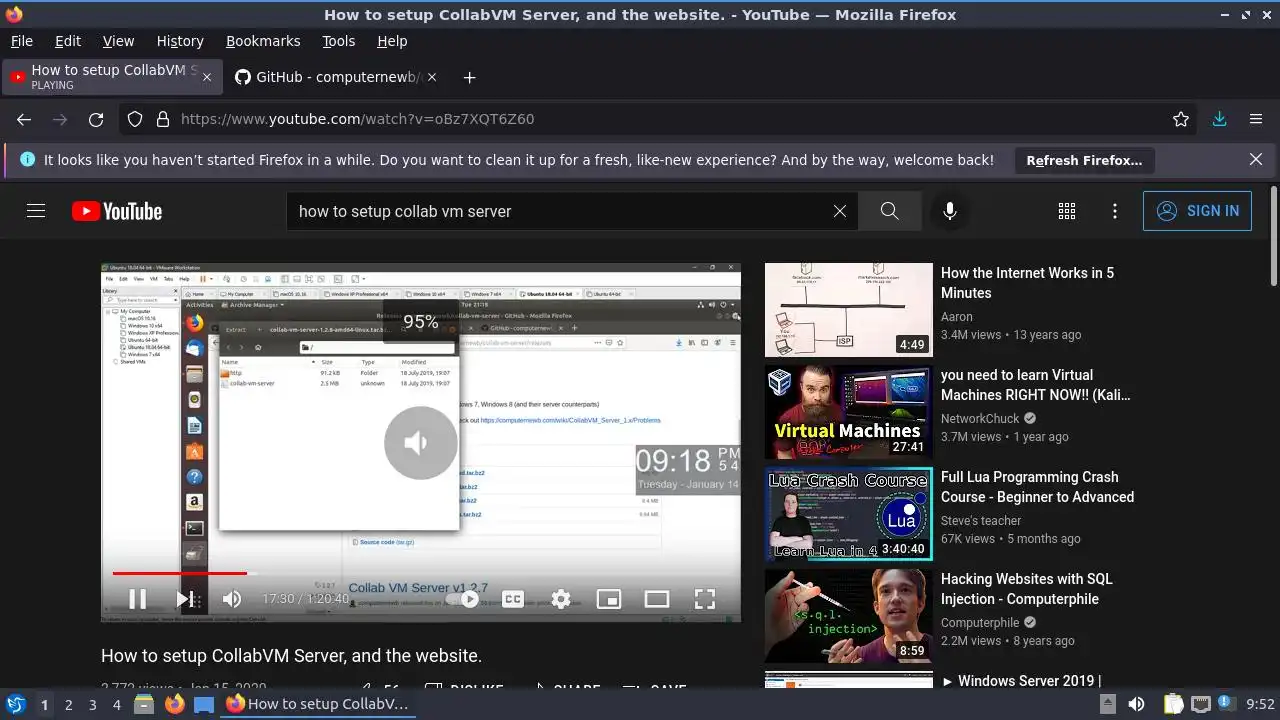
Task: Skip to the next video
Action: pos(185,599)
